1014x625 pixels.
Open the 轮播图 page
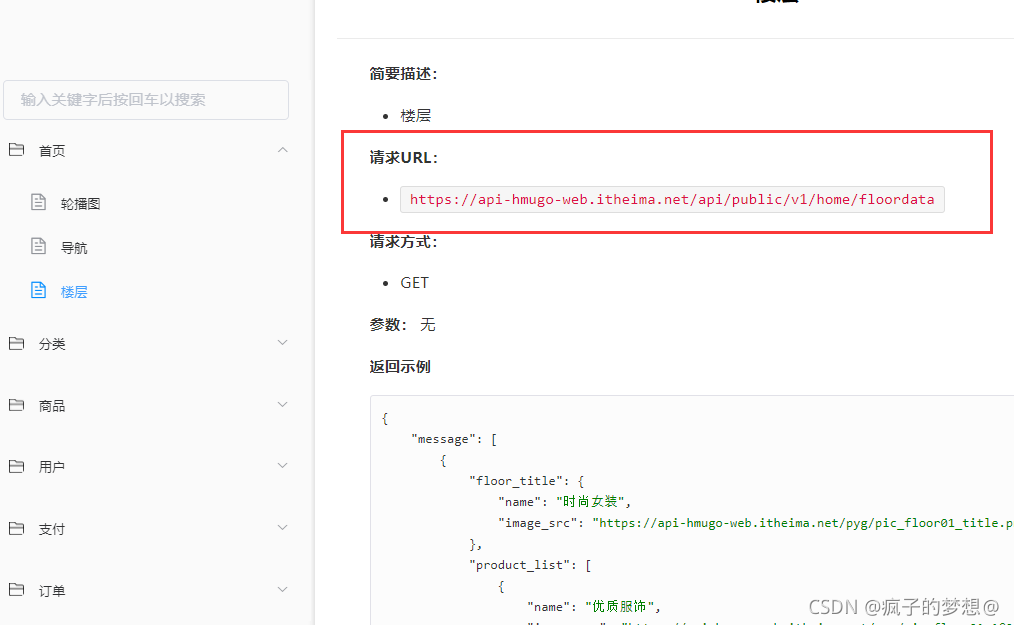pyautogui.click(x=80, y=204)
